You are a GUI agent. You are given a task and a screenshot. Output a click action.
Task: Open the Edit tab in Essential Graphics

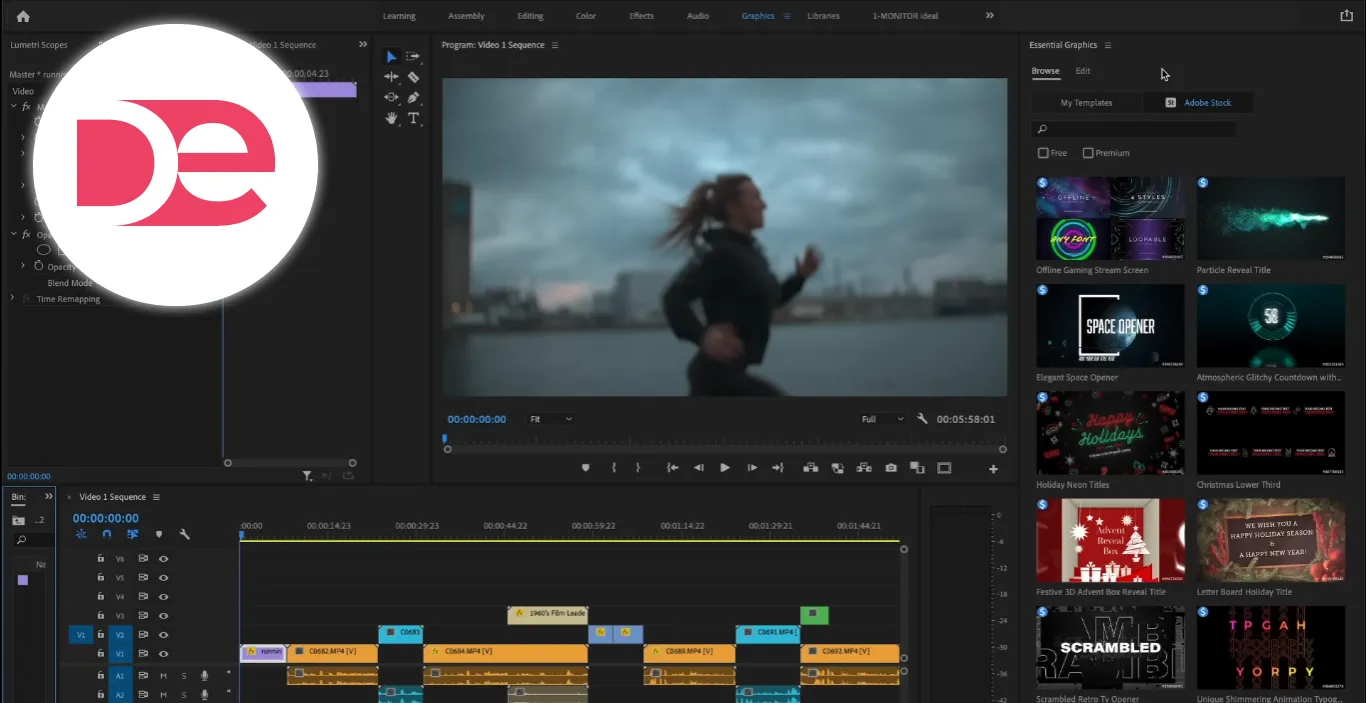click(x=1083, y=71)
